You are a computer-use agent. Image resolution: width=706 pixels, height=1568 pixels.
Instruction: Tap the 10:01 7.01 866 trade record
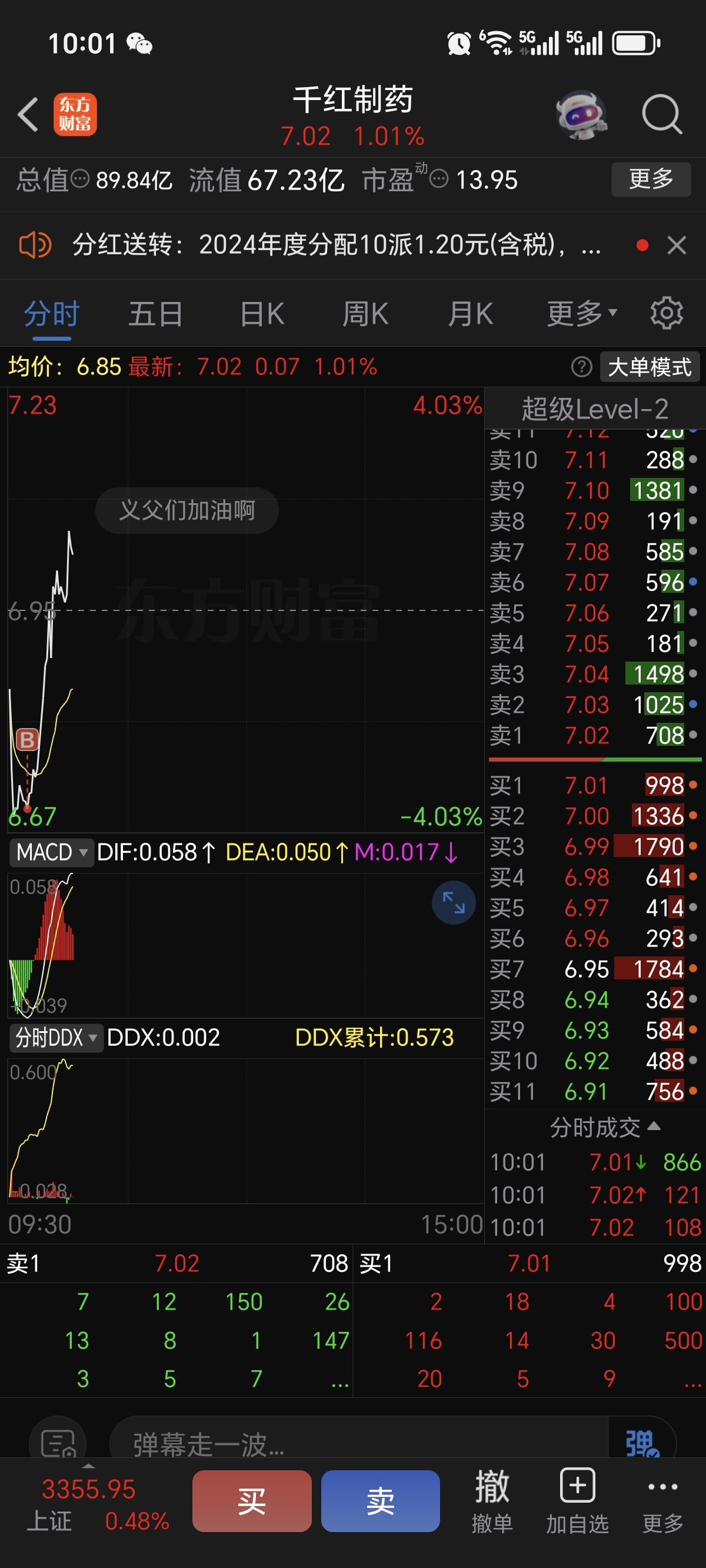595,1162
